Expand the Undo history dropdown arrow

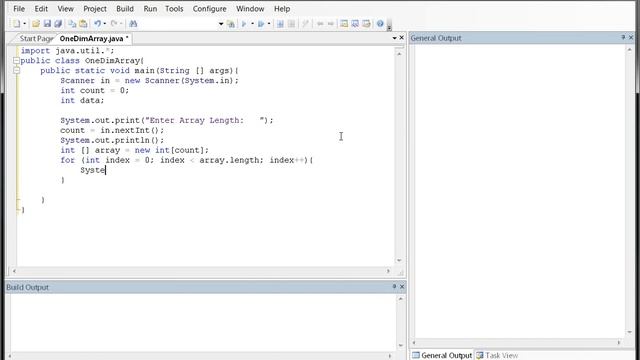click(105, 24)
